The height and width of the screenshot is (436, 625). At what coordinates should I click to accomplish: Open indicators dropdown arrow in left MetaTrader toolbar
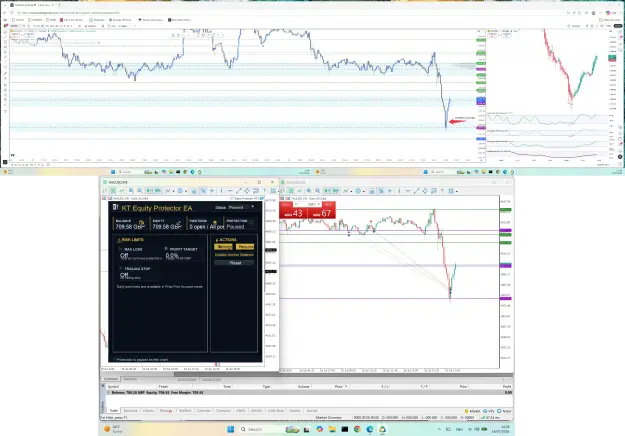click(173, 191)
